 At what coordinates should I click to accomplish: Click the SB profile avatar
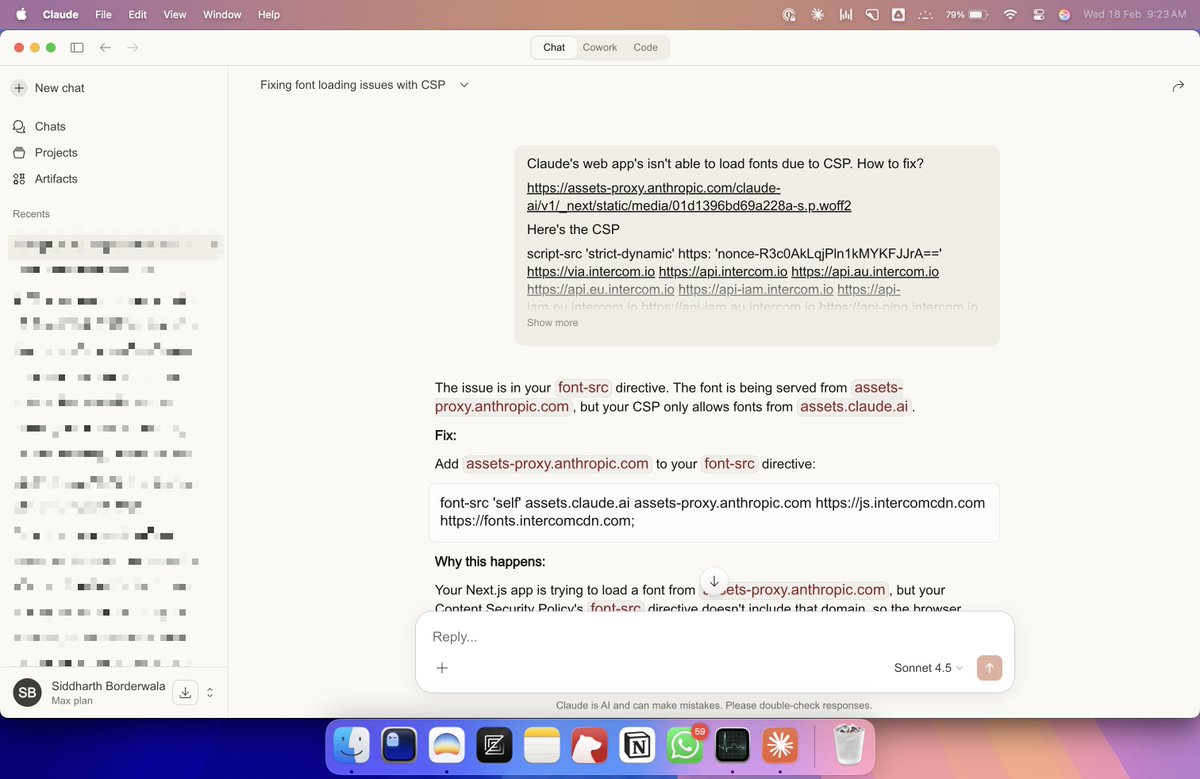pos(27,692)
